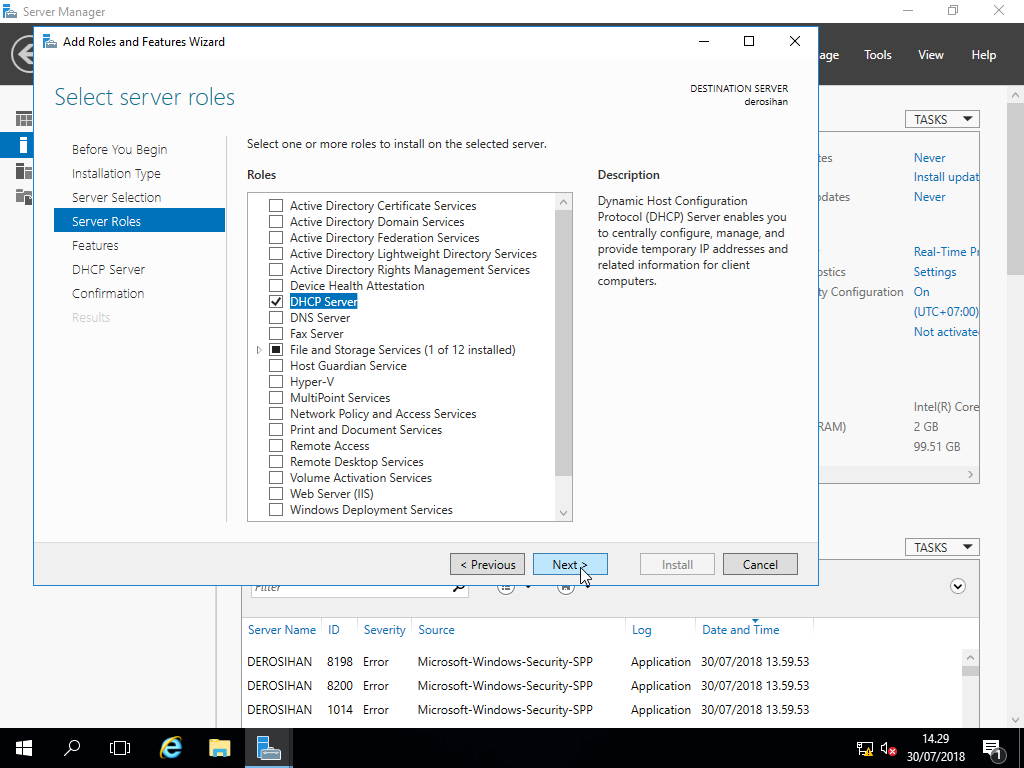Click the taskbar clock 14.29

(935, 739)
